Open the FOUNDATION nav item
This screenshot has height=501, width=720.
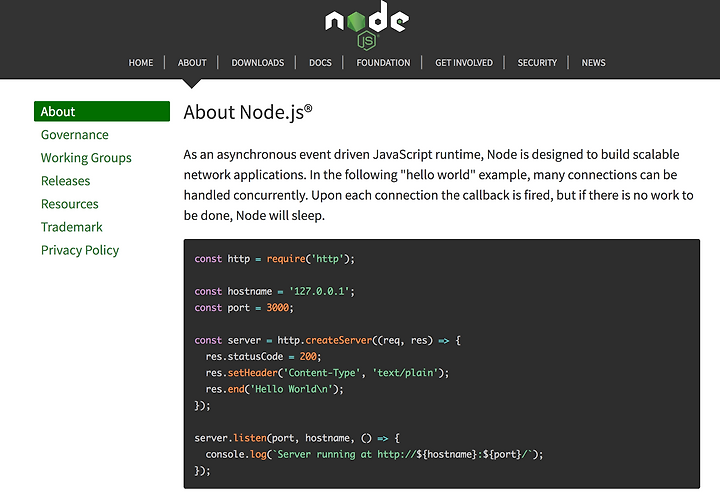pyautogui.click(x=383, y=63)
